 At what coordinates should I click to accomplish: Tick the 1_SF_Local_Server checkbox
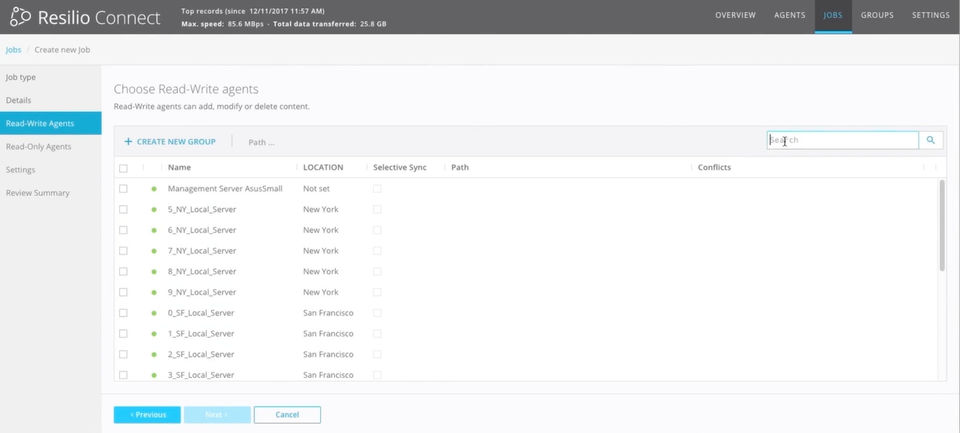[x=123, y=334]
